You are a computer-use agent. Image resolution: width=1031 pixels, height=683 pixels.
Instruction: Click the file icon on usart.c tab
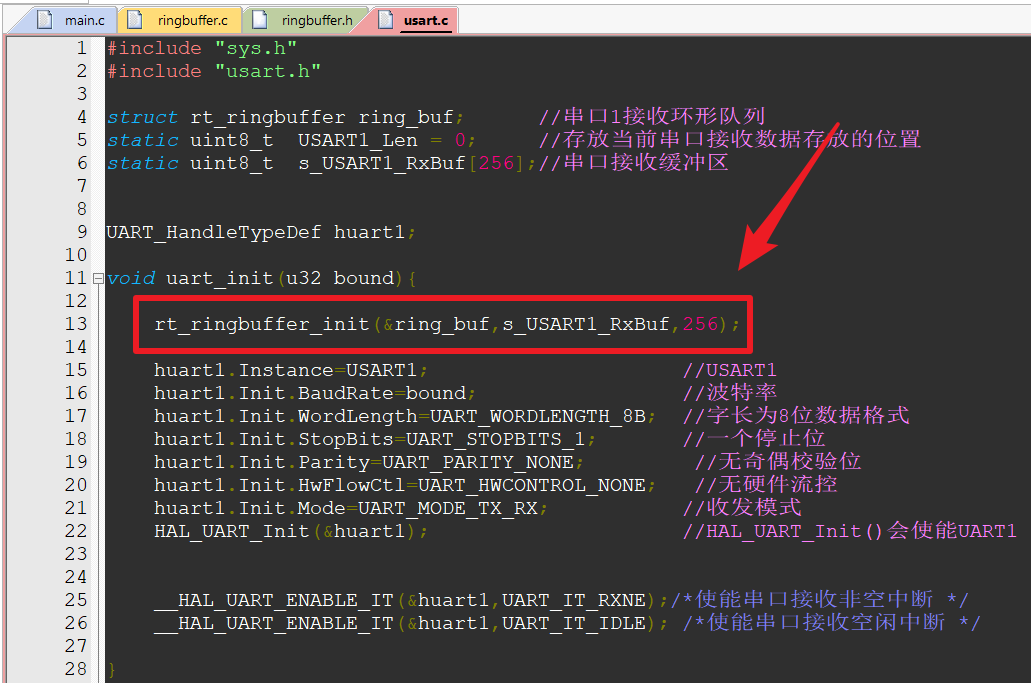[385, 20]
